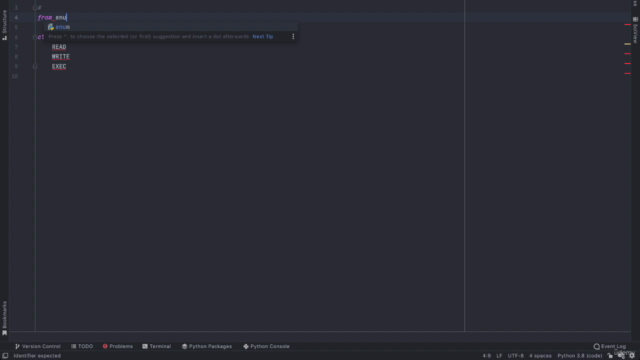This screenshot has height=360, width=640.
Task: Open the SciView side panel
Action: (635, 30)
